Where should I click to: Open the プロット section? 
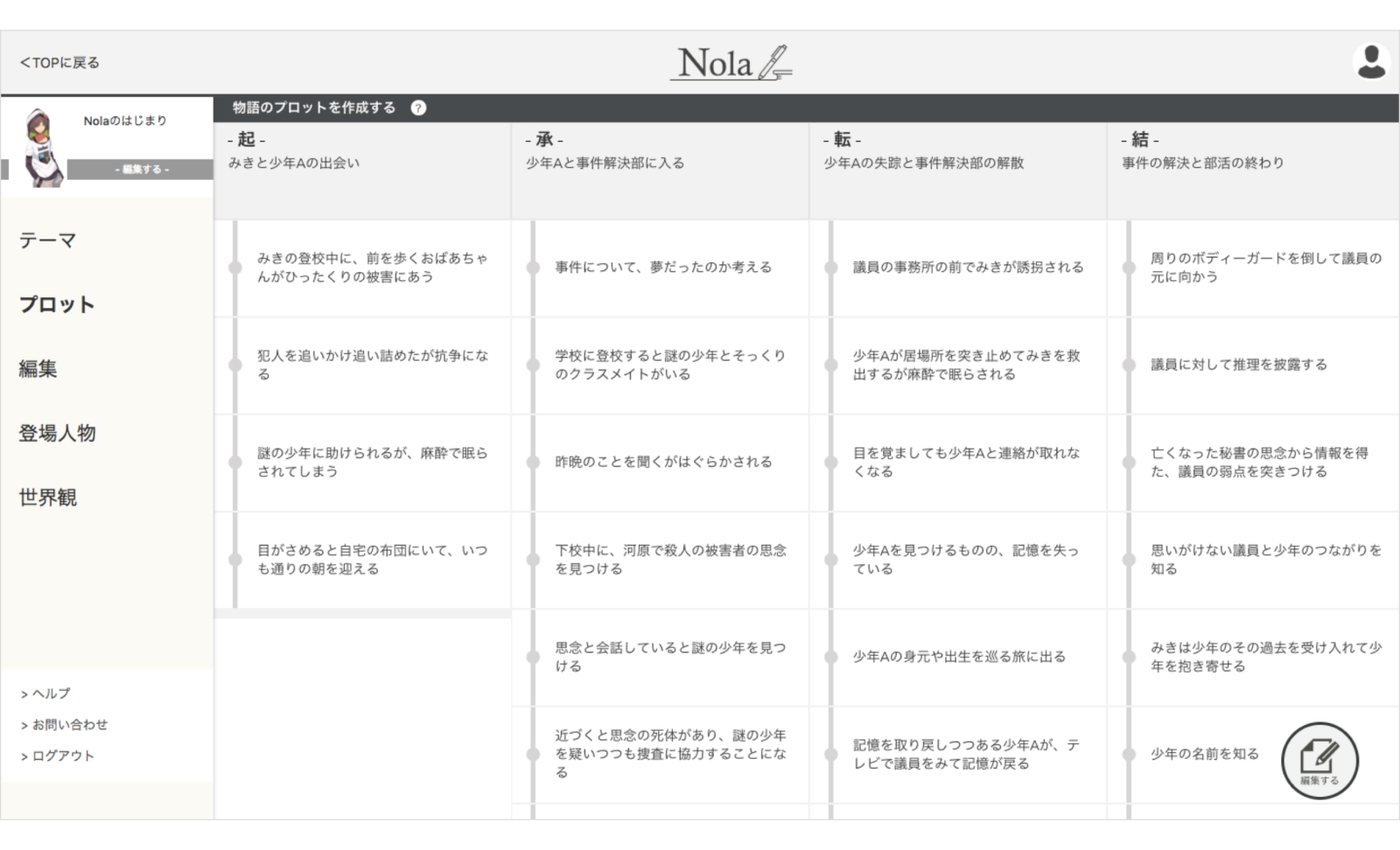click(57, 304)
